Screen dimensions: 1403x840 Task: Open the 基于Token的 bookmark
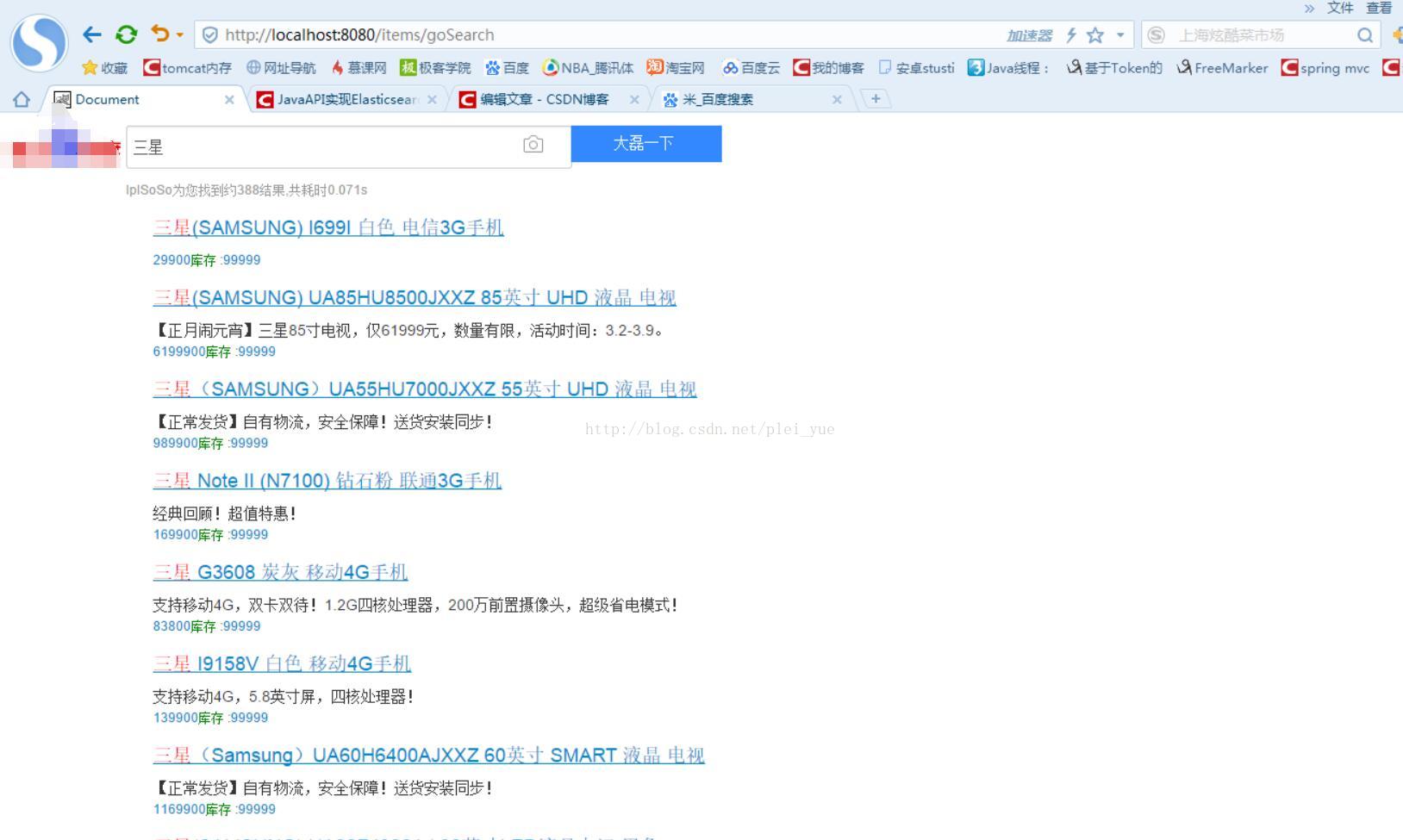[1114, 68]
